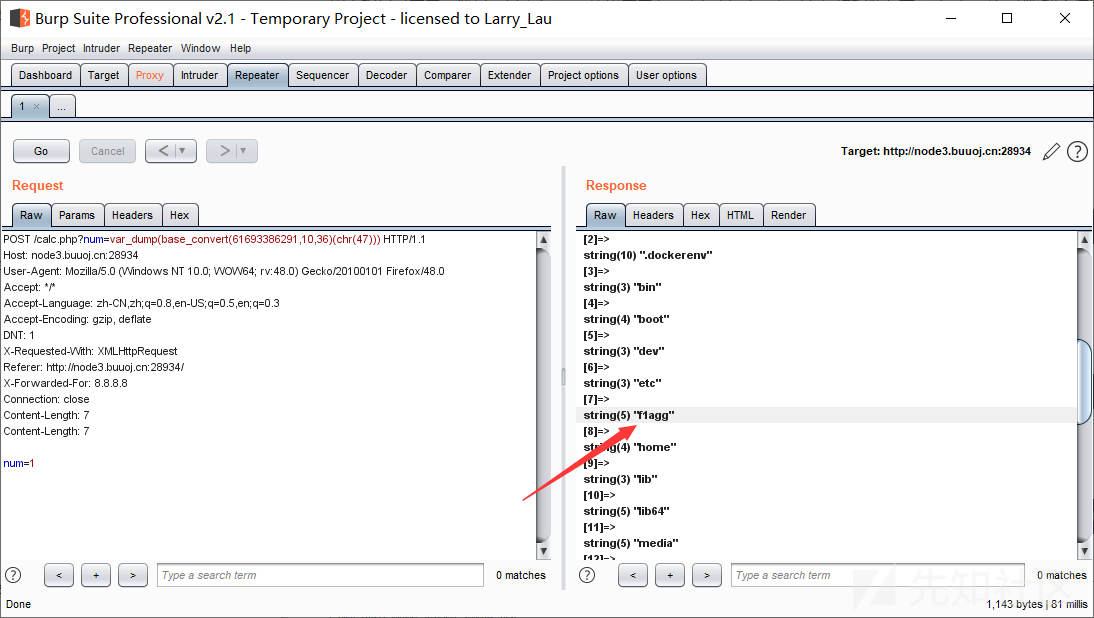Focus the Request search term field

320,575
